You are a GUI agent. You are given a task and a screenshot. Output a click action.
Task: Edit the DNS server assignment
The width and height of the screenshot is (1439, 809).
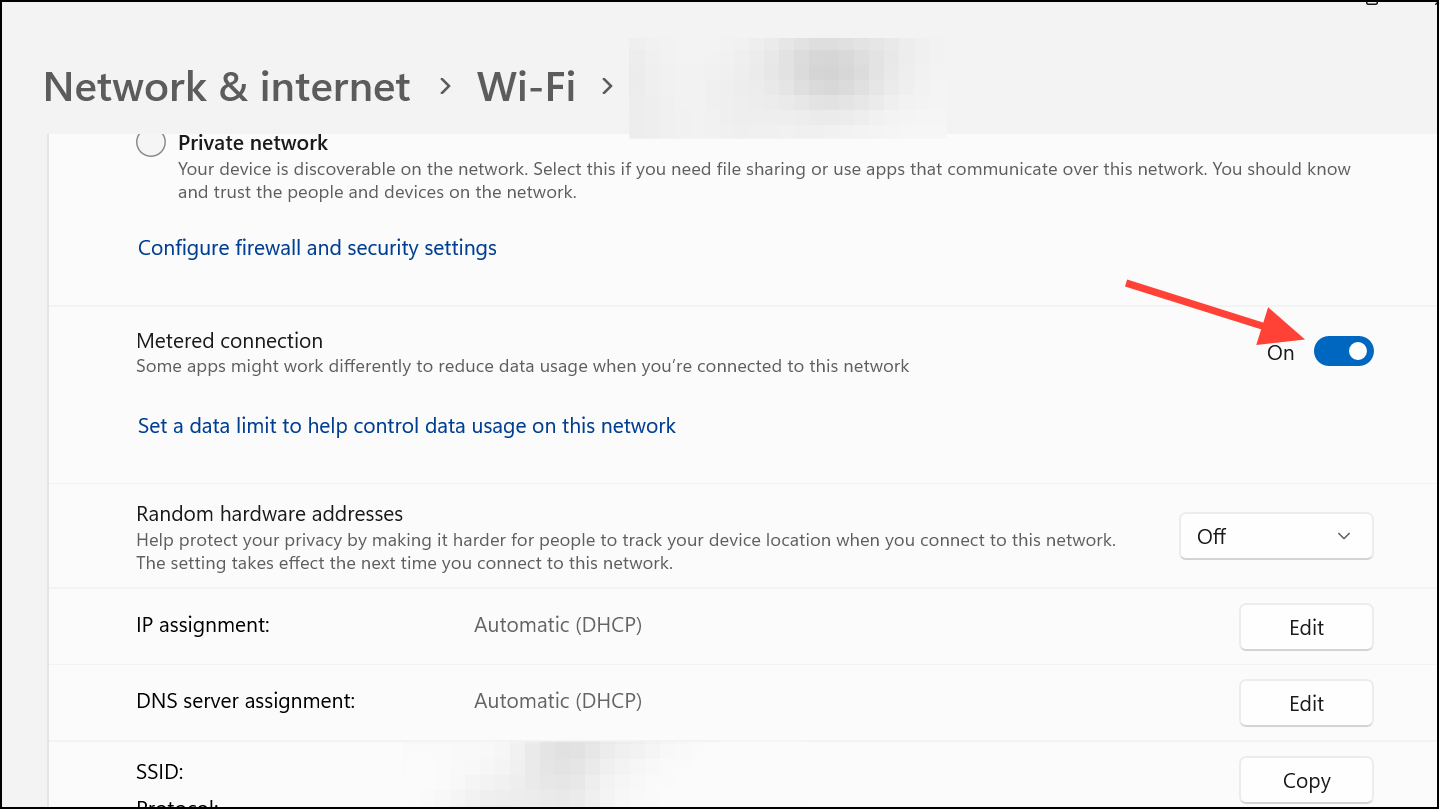point(1306,703)
